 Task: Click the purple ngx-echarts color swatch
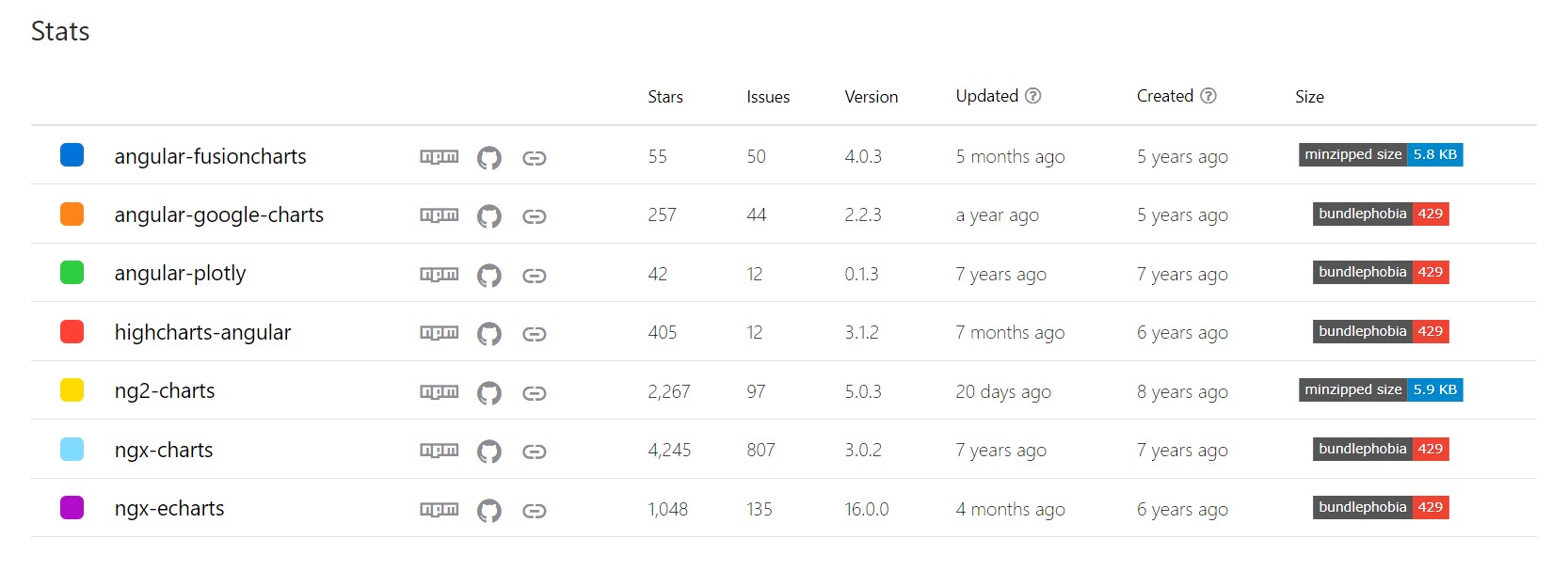[72, 508]
